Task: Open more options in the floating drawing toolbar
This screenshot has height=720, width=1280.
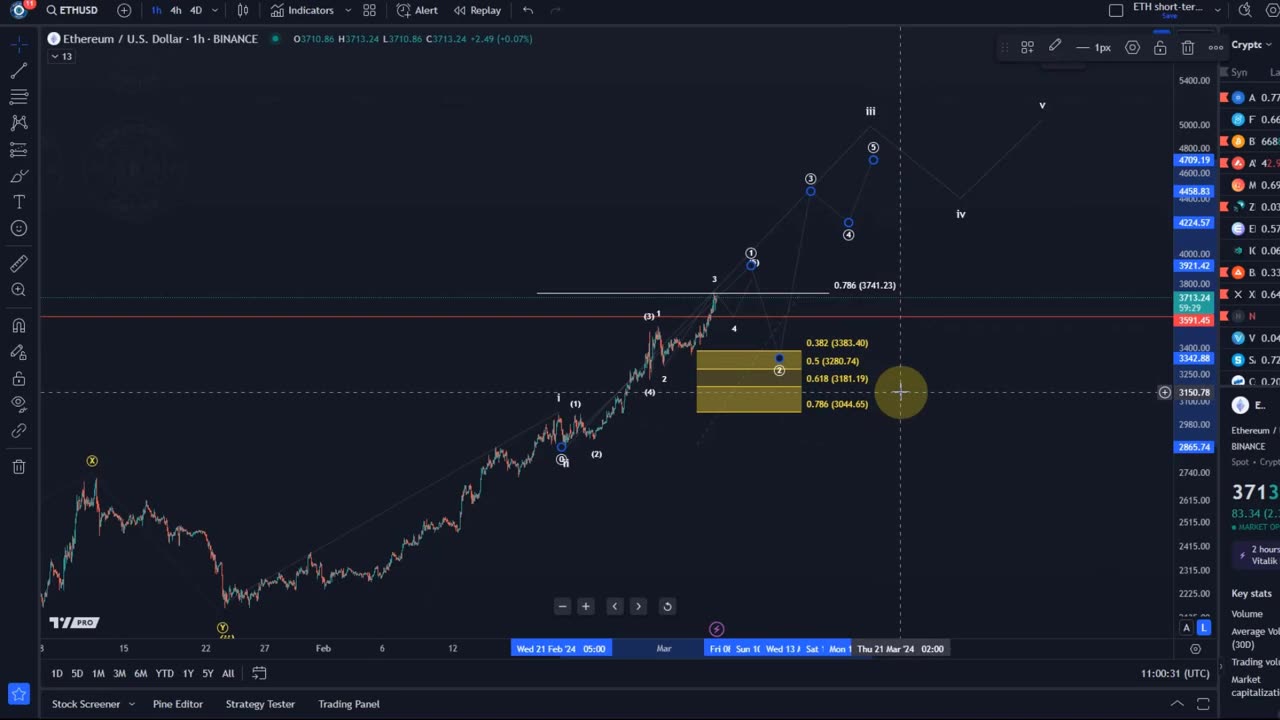Action: coord(1215,47)
